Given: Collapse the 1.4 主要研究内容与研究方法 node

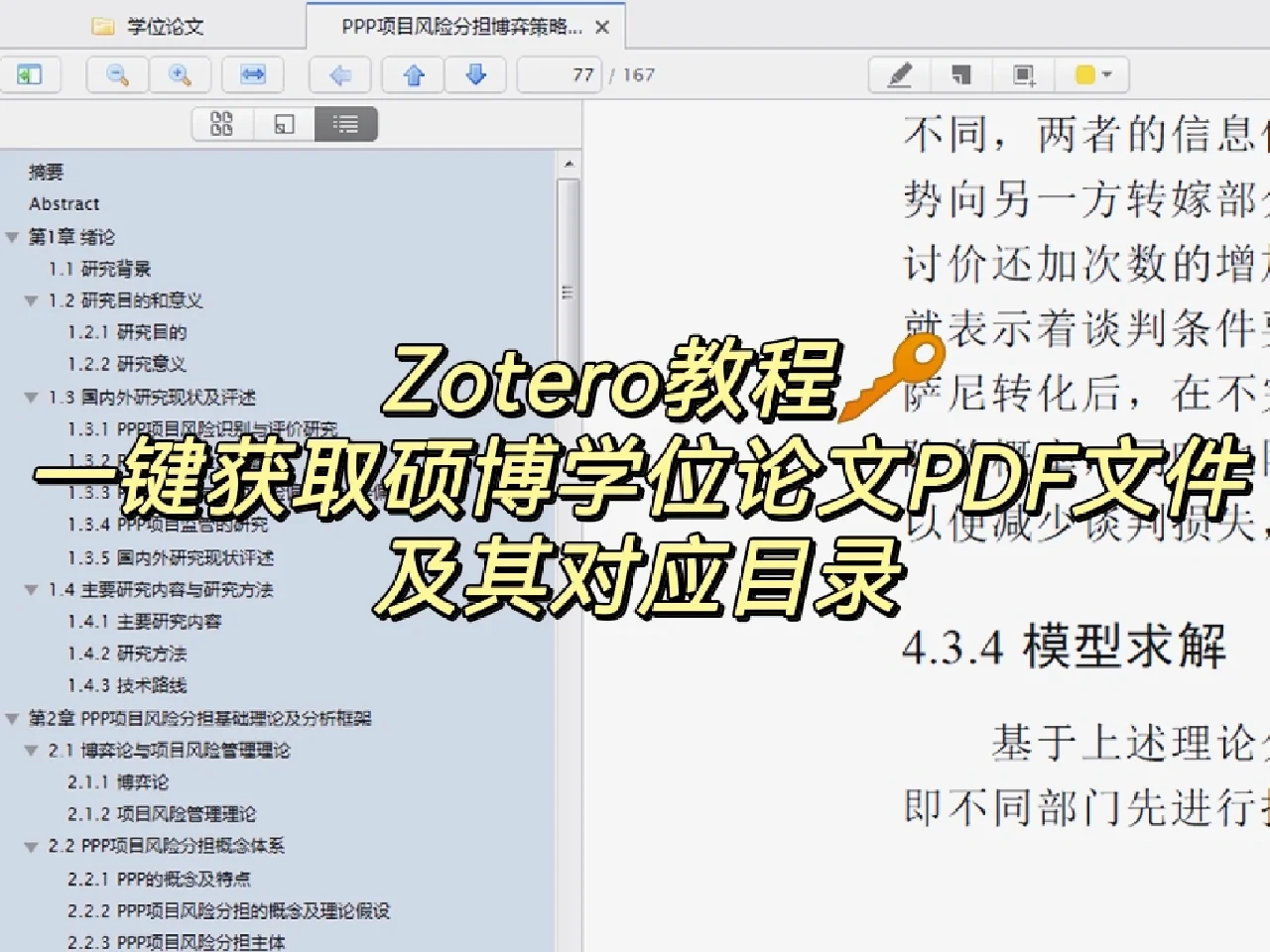Looking at the screenshot, I should (31, 590).
